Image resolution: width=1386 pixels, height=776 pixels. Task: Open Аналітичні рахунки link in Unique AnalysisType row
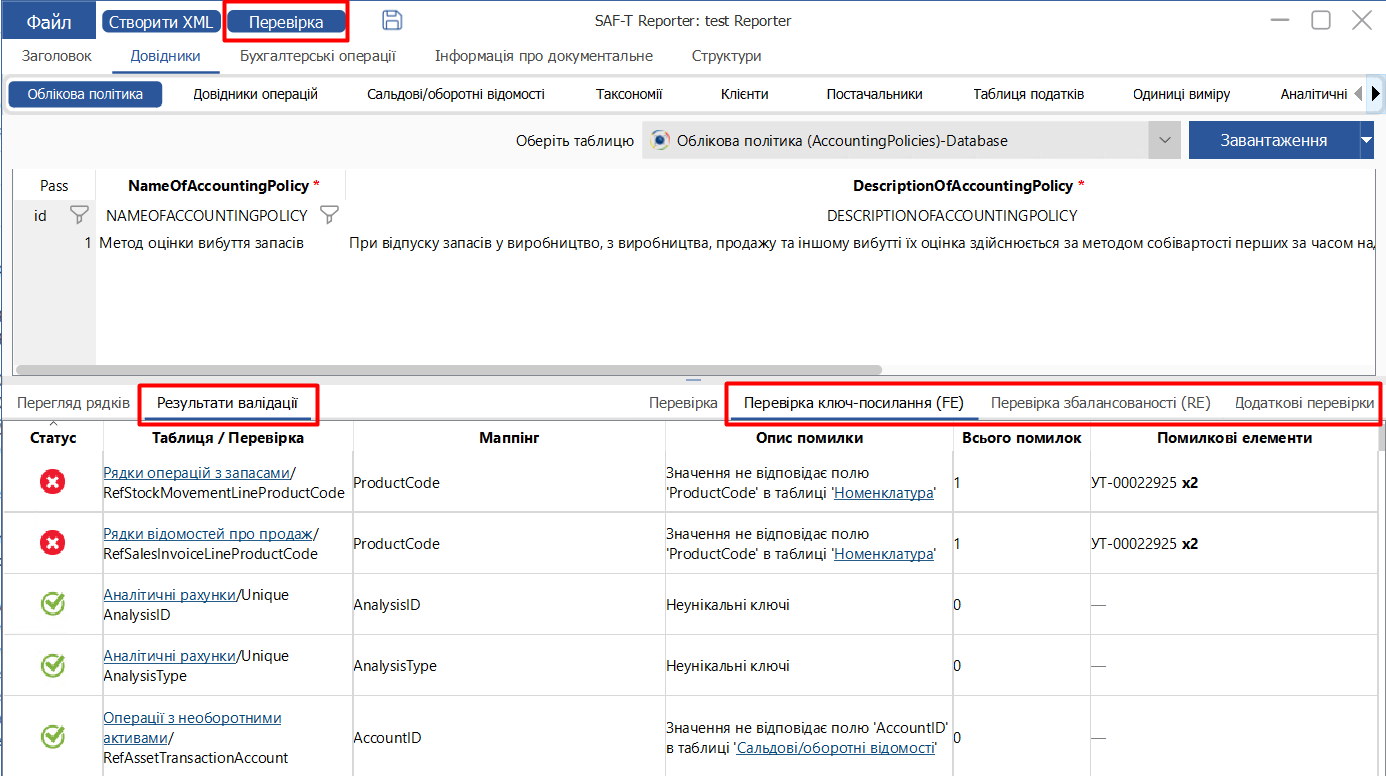pyautogui.click(x=169, y=656)
